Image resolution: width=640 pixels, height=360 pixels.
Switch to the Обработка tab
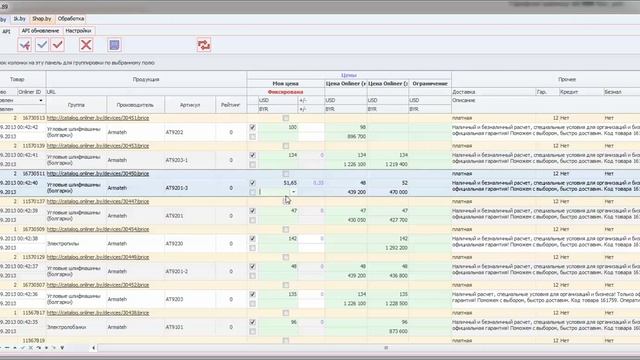tap(71, 19)
